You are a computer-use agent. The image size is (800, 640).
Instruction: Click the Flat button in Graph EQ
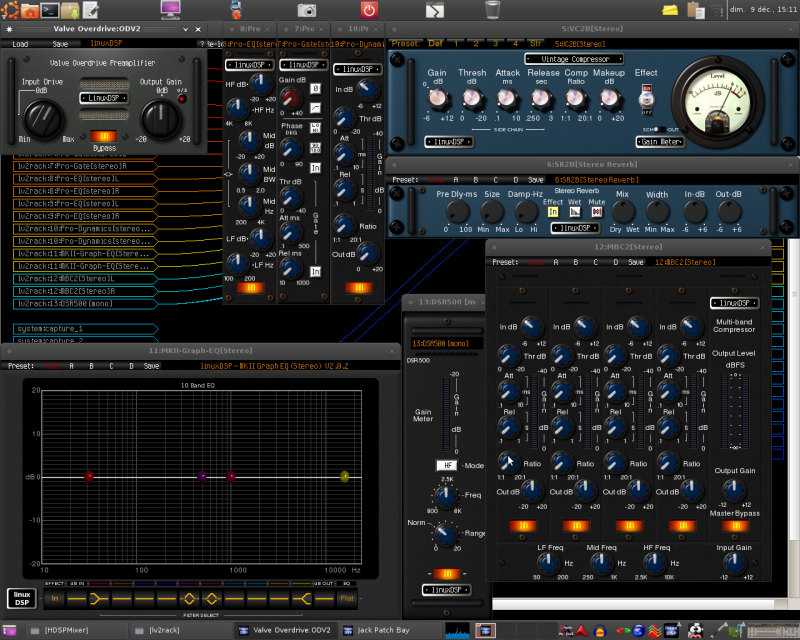(x=347, y=598)
